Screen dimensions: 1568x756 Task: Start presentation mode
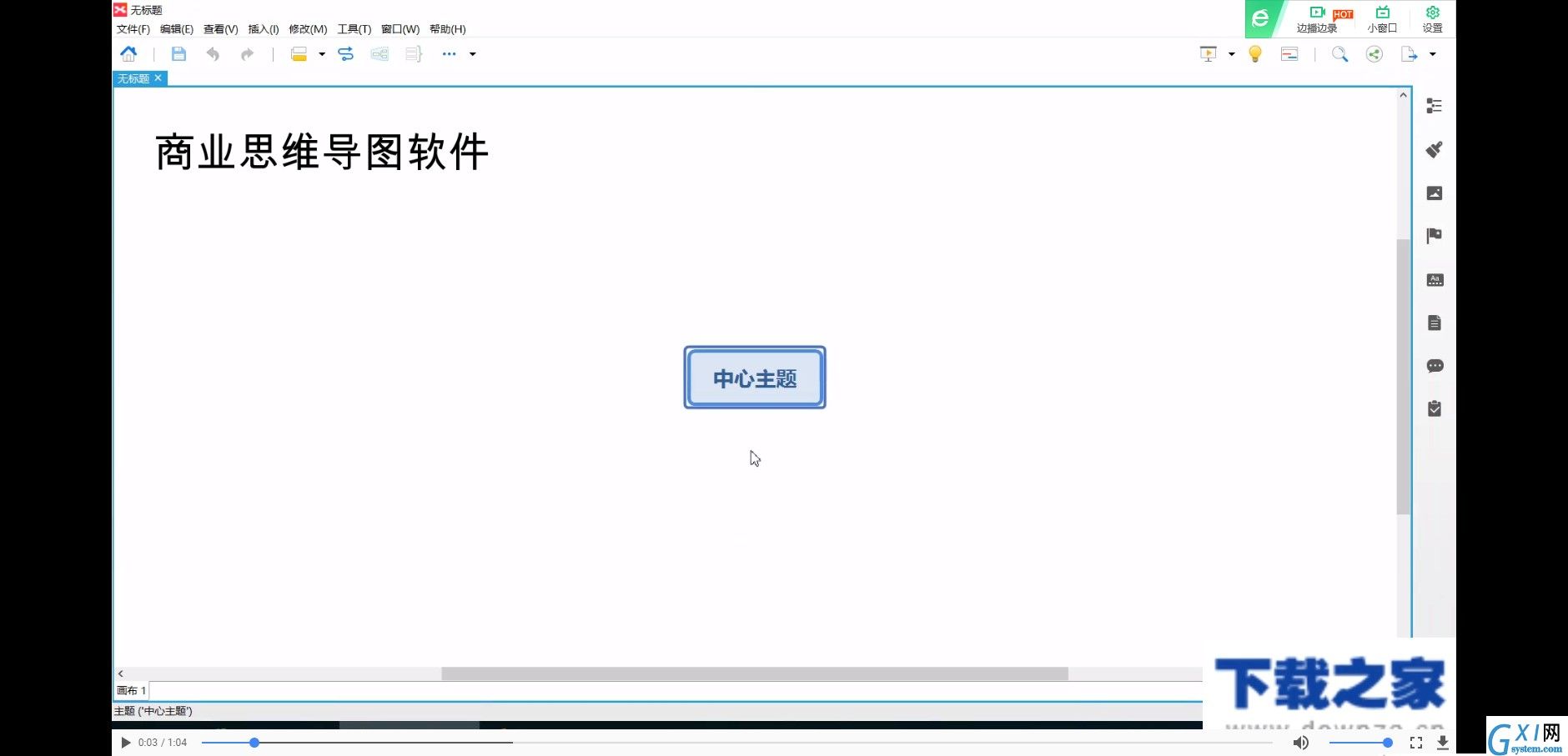[1208, 54]
